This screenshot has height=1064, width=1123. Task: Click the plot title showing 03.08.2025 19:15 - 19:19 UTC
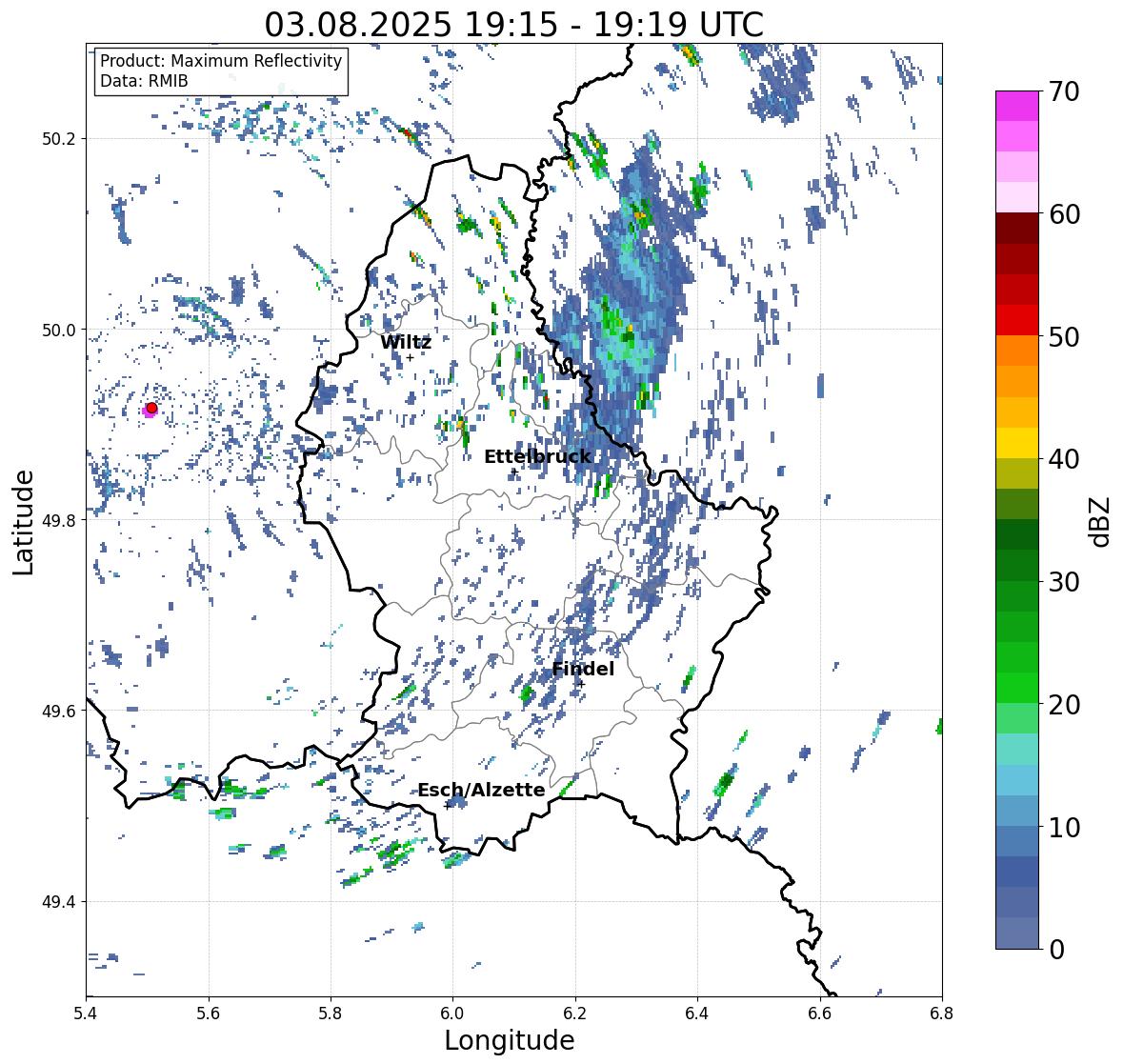click(x=513, y=24)
